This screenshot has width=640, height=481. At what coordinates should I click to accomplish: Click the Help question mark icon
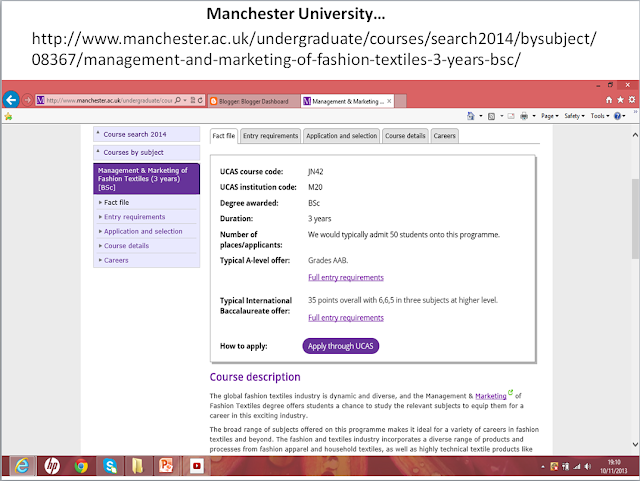617,116
